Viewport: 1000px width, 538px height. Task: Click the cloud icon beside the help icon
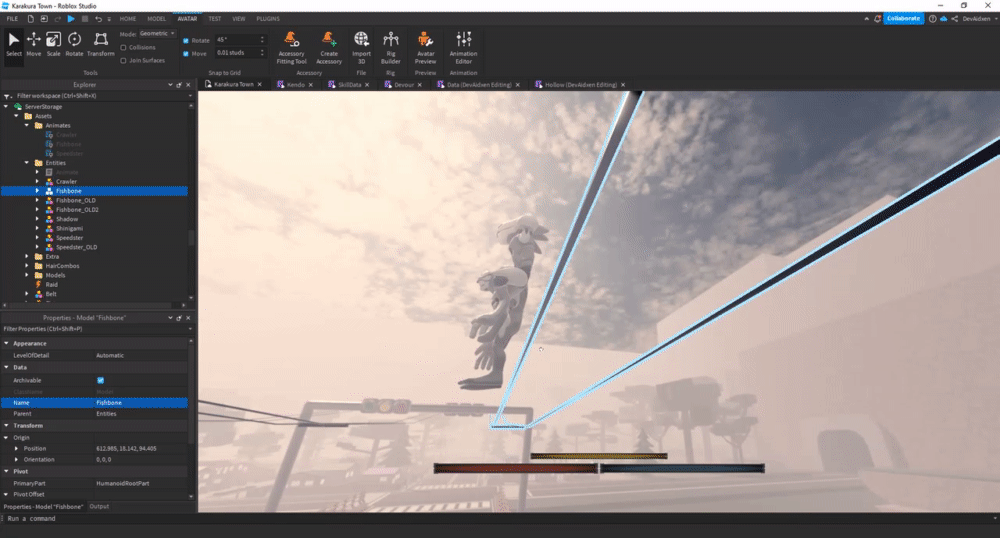click(944, 18)
